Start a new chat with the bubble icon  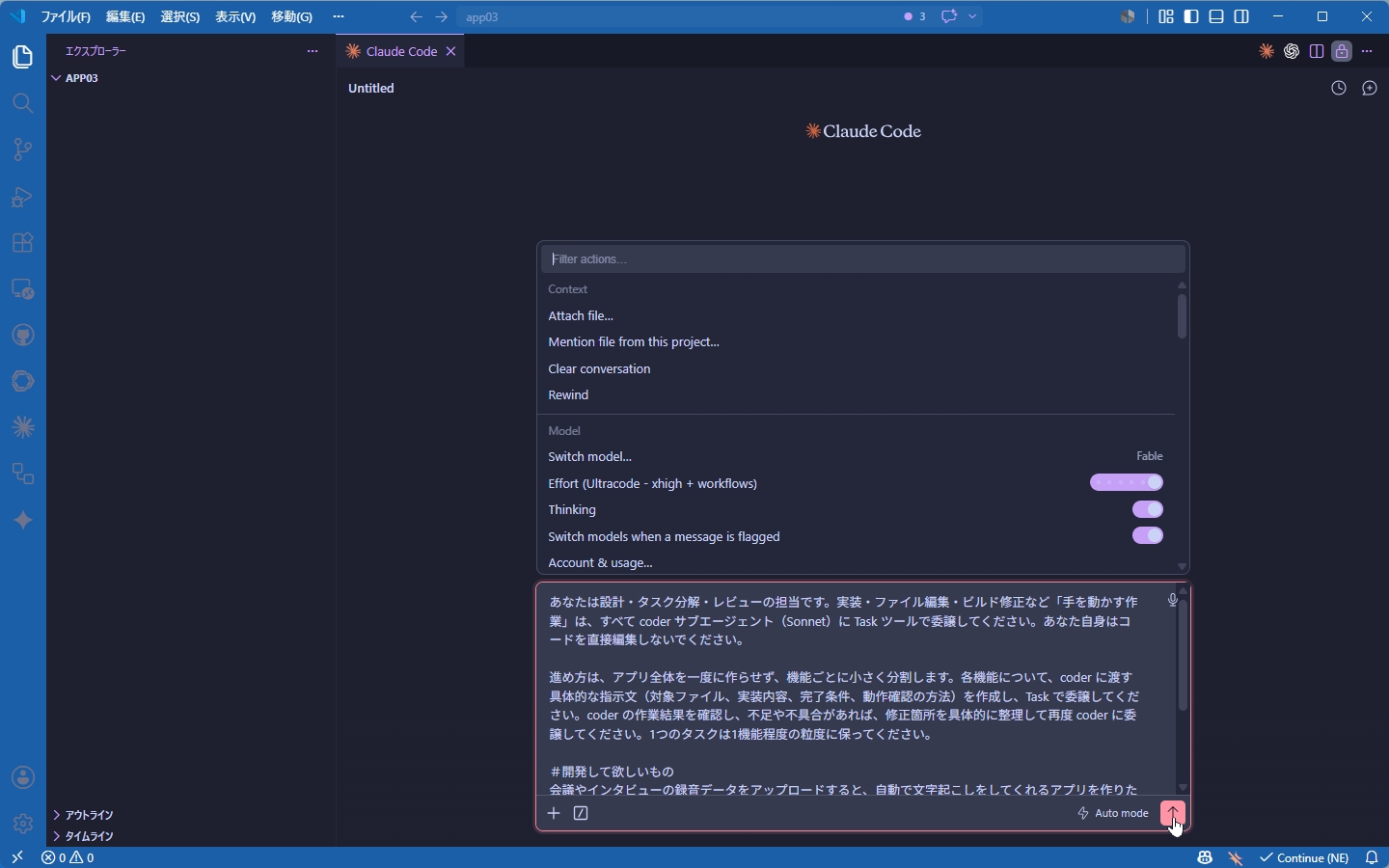pyautogui.click(x=1370, y=88)
